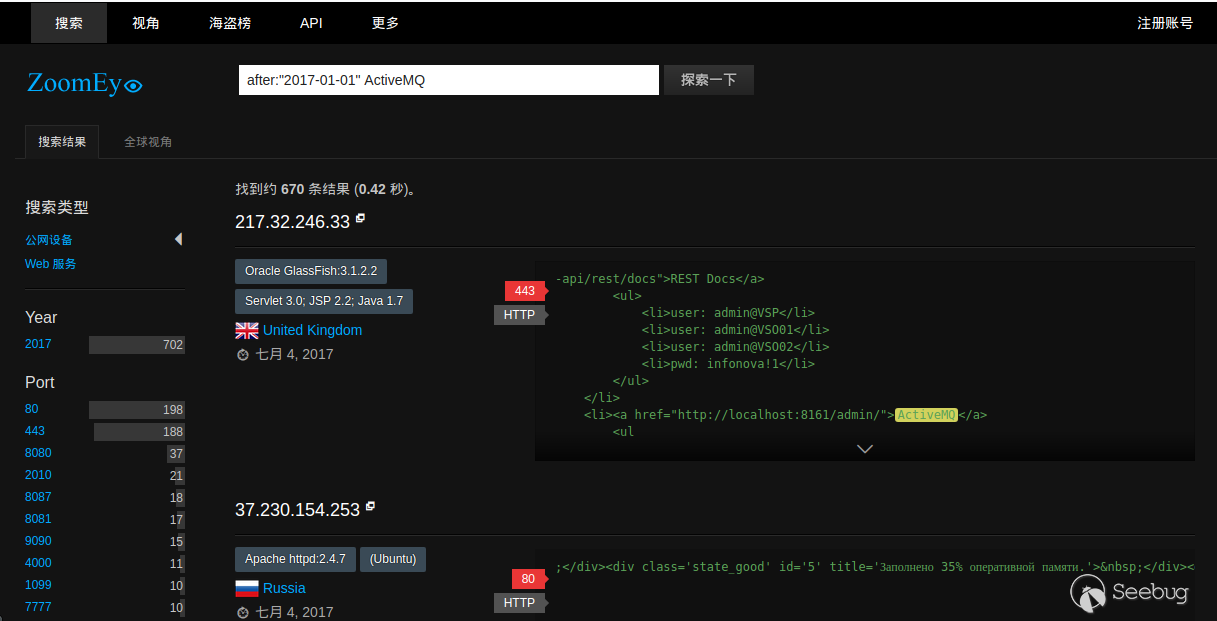This screenshot has height=621, width=1217.
Task: Filter by year 2017
Action: [38, 344]
